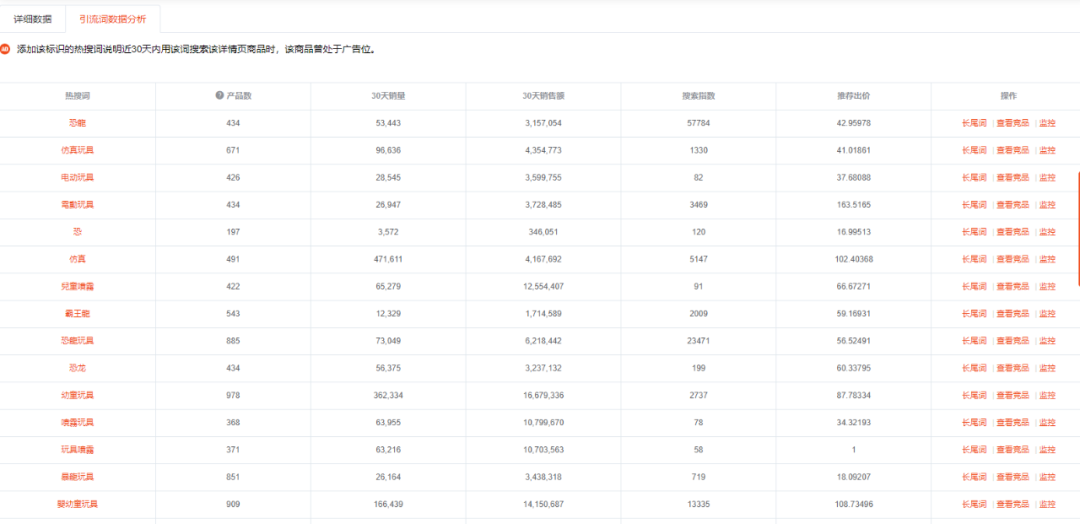Open 长尾词 in the row with 26,947 sales
The width and height of the screenshot is (1080, 524).
(974, 205)
